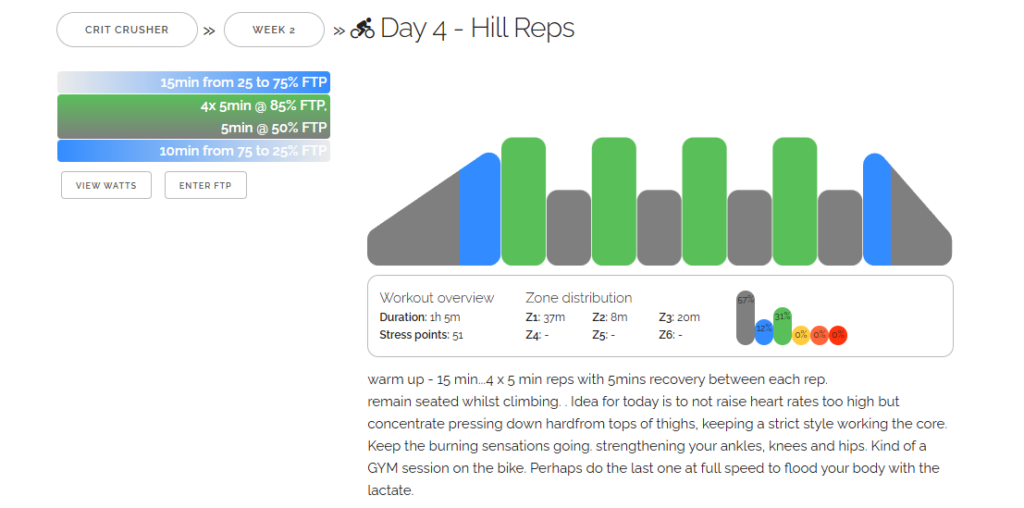Click the last green interval bar in chart
1024x508 pixels.
pos(795,201)
